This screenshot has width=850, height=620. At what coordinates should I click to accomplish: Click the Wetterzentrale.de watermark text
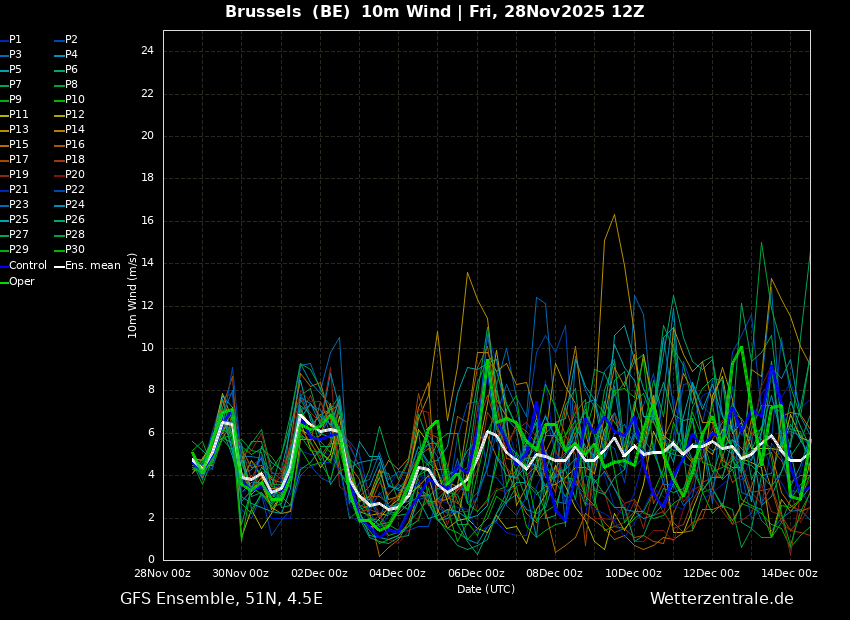pos(722,599)
